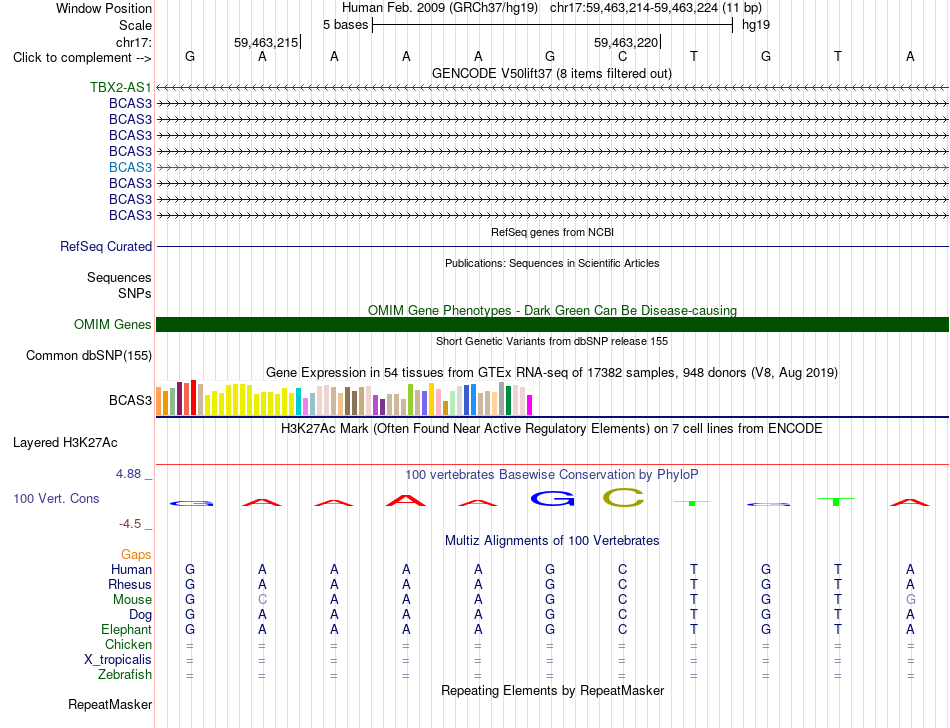Click GENCODE V50lift37 track title

552,74
